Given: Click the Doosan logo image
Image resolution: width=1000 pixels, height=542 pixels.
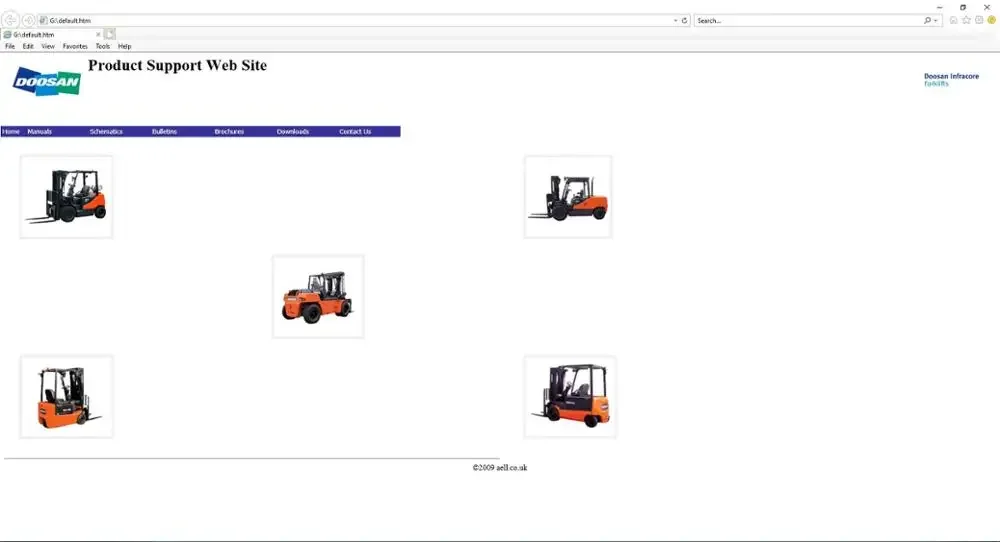Looking at the screenshot, I should (47, 82).
